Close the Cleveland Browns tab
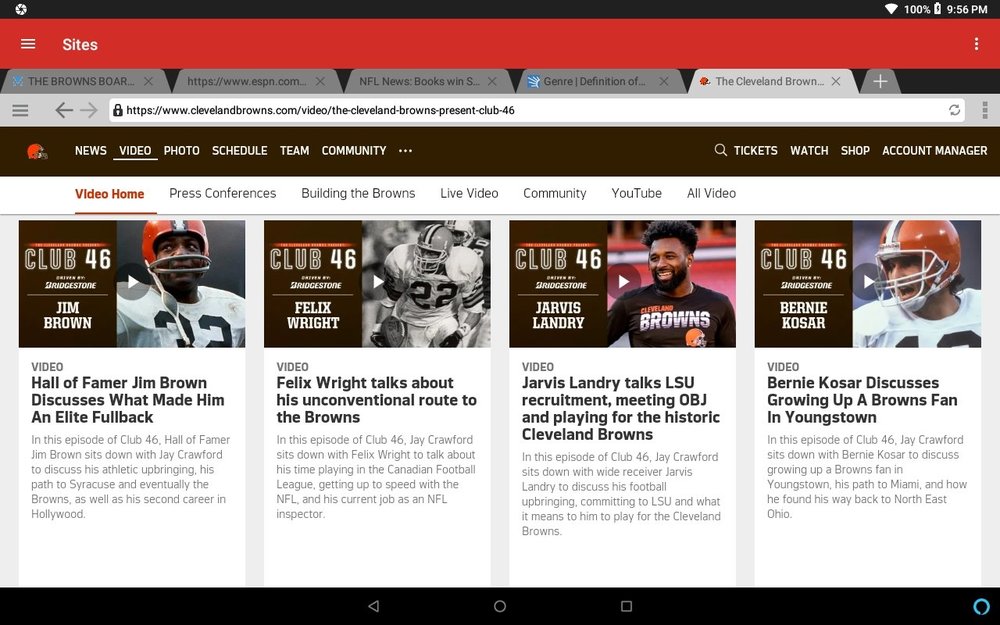The height and width of the screenshot is (625, 1000). [x=836, y=82]
